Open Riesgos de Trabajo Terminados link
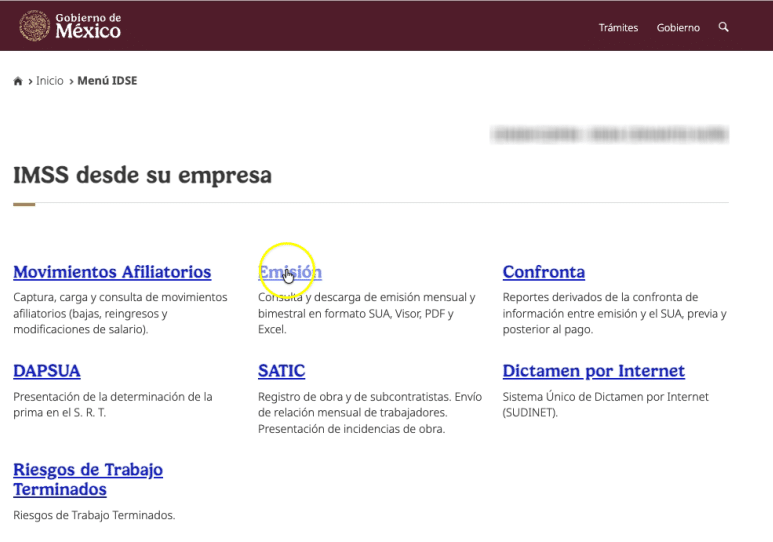The width and height of the screenshot is (773, 542). (88, 479)
